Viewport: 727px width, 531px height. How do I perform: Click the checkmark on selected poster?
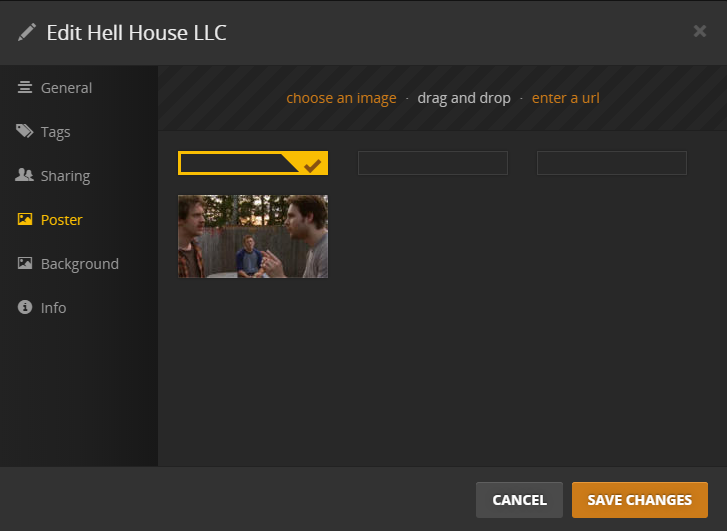point(312,166)
